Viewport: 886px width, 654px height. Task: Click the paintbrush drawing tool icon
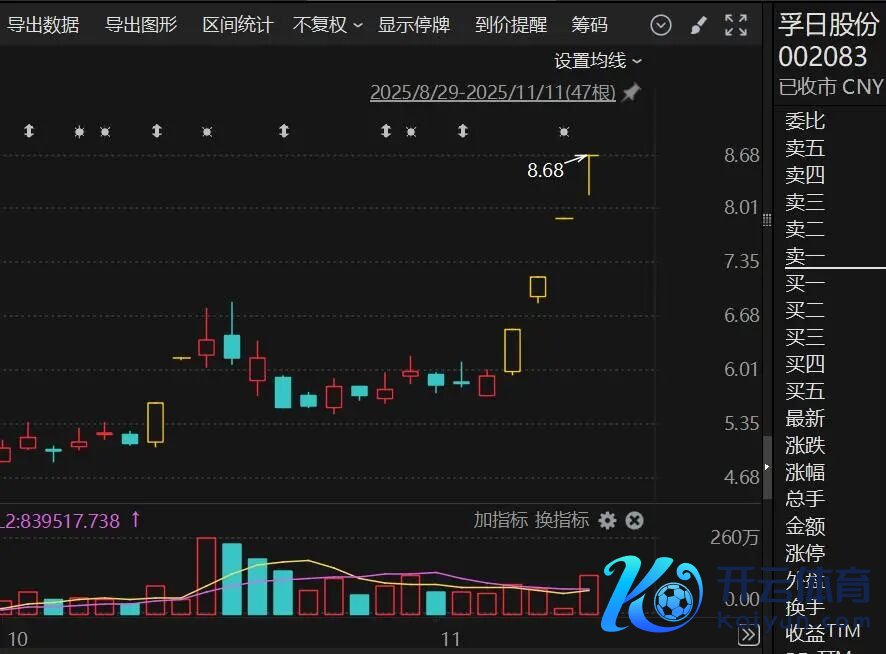[698, 25]
